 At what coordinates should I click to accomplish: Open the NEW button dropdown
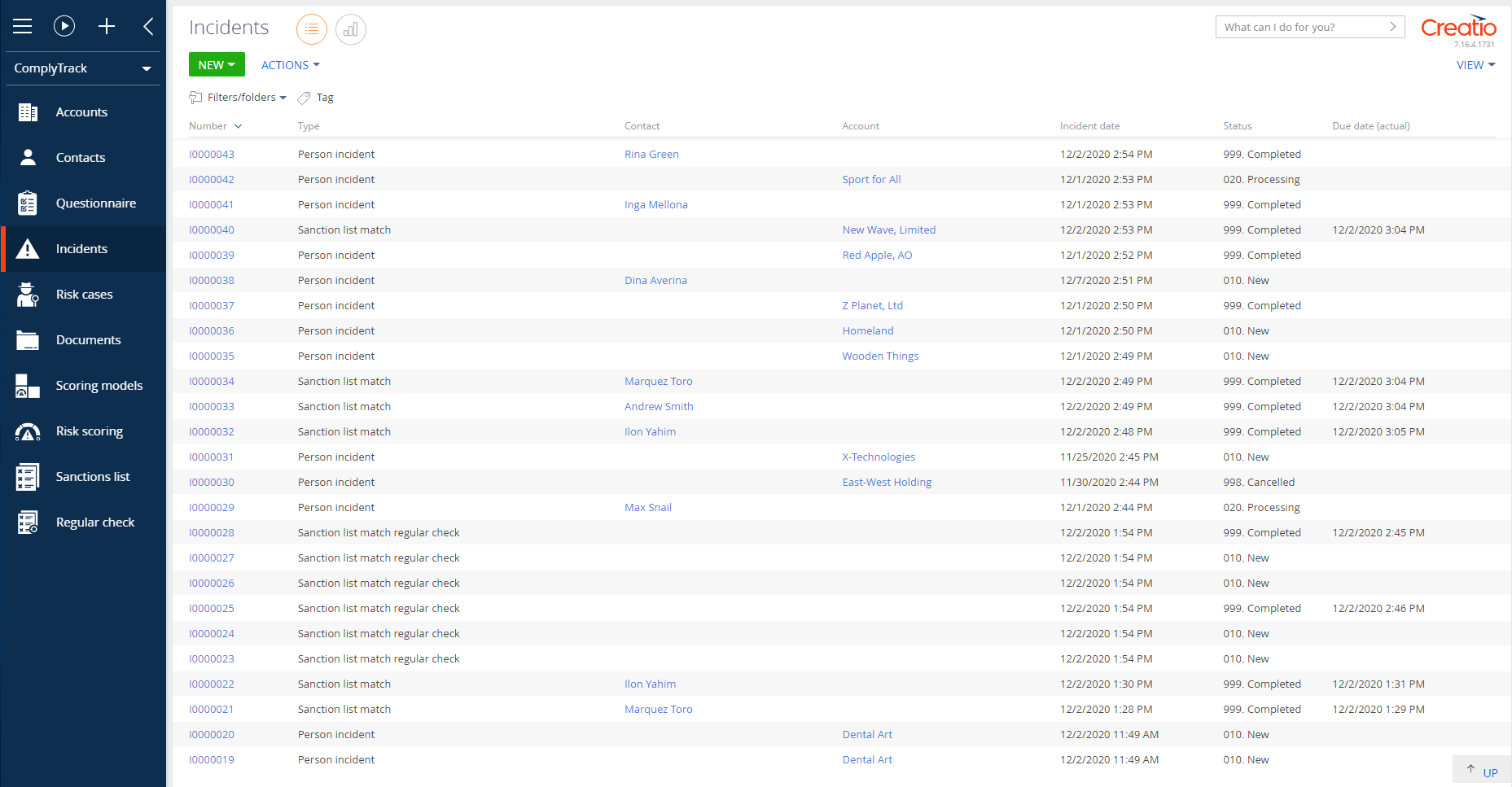[x=217, y=65]
